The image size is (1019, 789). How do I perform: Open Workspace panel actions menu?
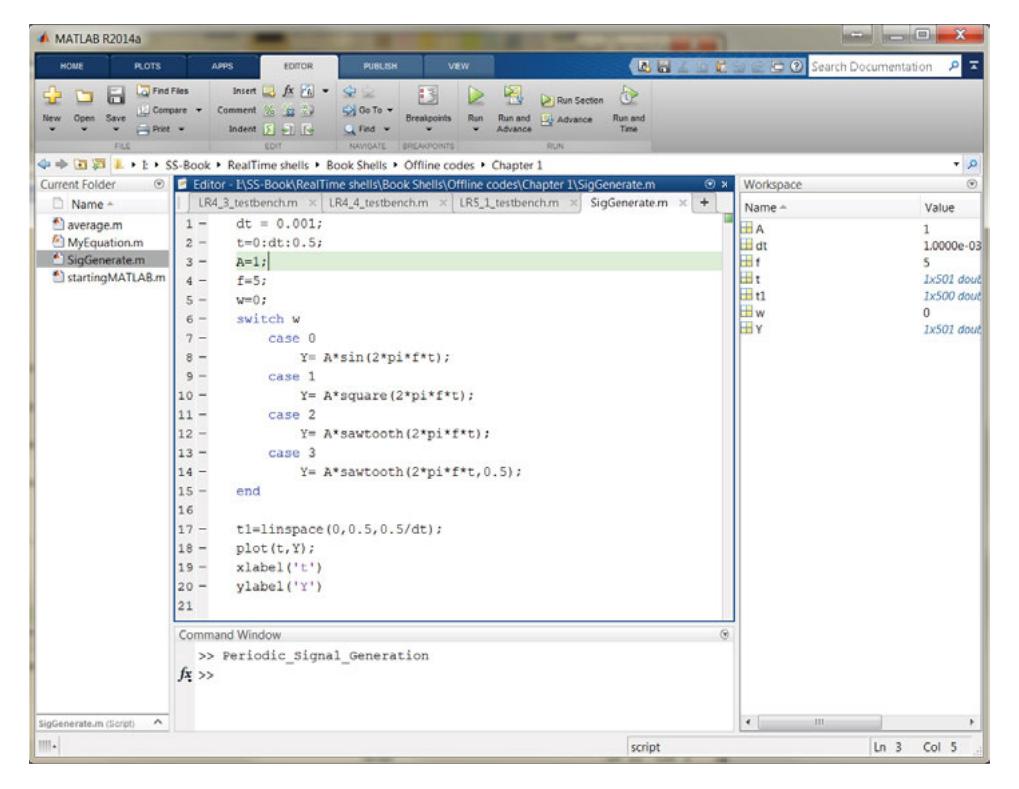coord(972,185)
